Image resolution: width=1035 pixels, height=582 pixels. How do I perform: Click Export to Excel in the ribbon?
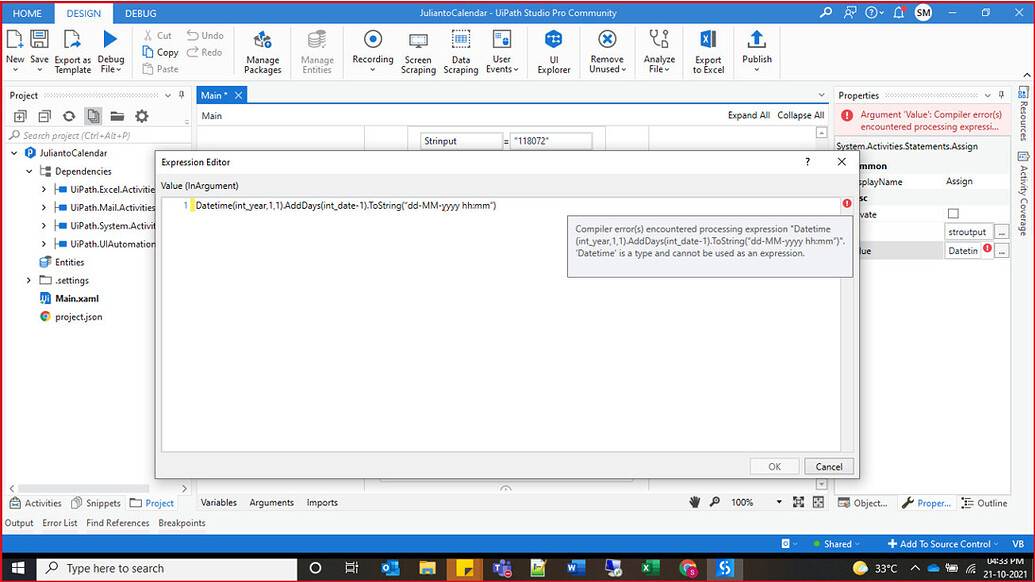click(708, 52)
